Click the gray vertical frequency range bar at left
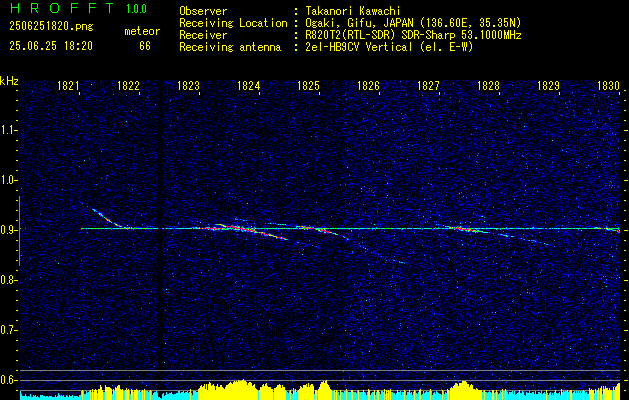Viewport: 629px width, 400px height. point(19,231)
